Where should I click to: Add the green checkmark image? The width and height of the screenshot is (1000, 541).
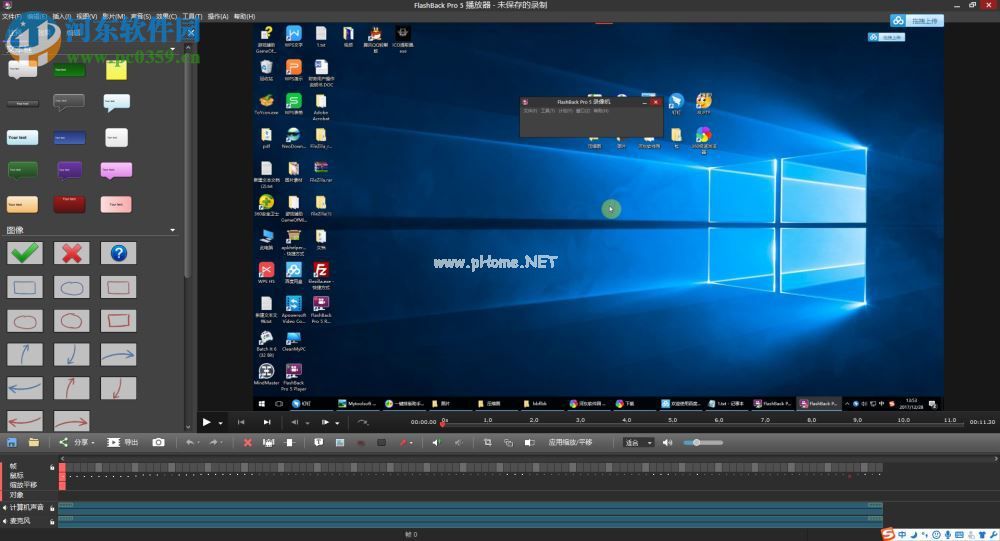[25, 253]
